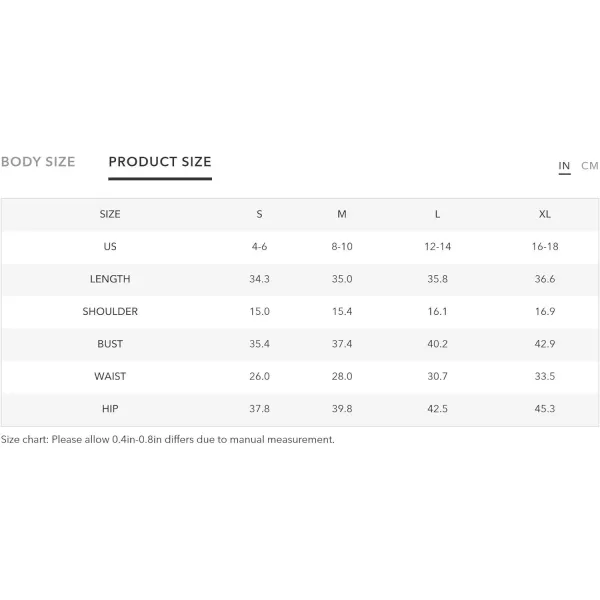This screenshot has height=600, width=600.
Task: Click the US row label
Action: coord(110,246)
